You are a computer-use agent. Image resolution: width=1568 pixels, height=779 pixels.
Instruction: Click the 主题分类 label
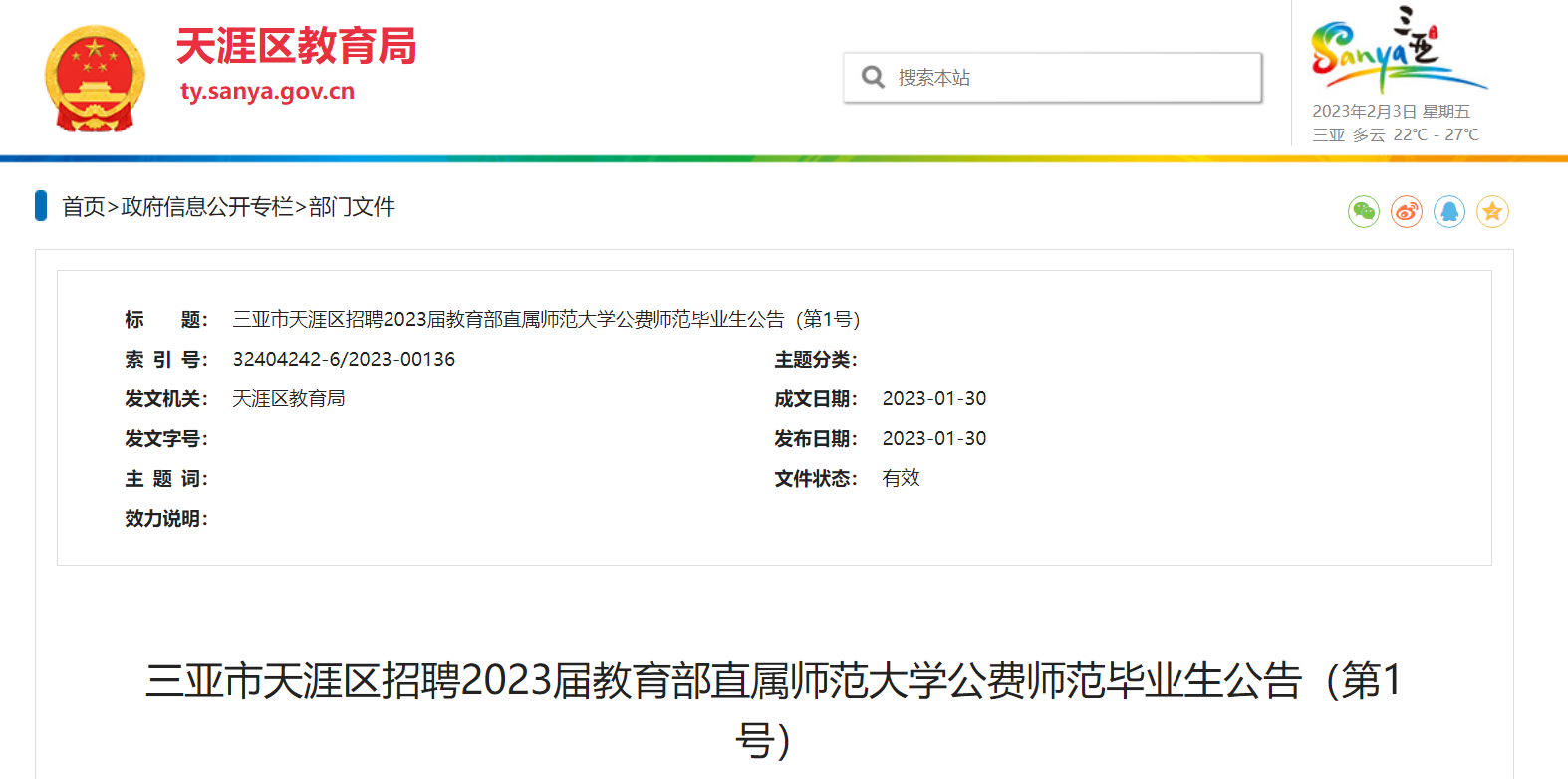(x=816, y=359)
